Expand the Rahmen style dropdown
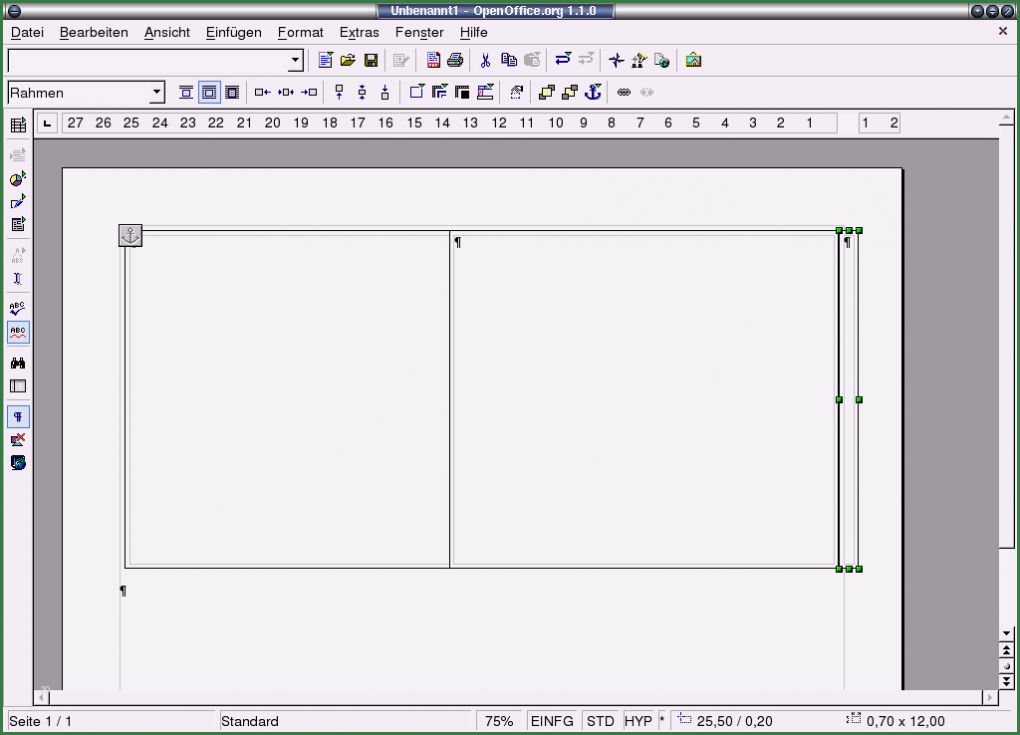Viewport: 1020px width, 735px height. 157,93
